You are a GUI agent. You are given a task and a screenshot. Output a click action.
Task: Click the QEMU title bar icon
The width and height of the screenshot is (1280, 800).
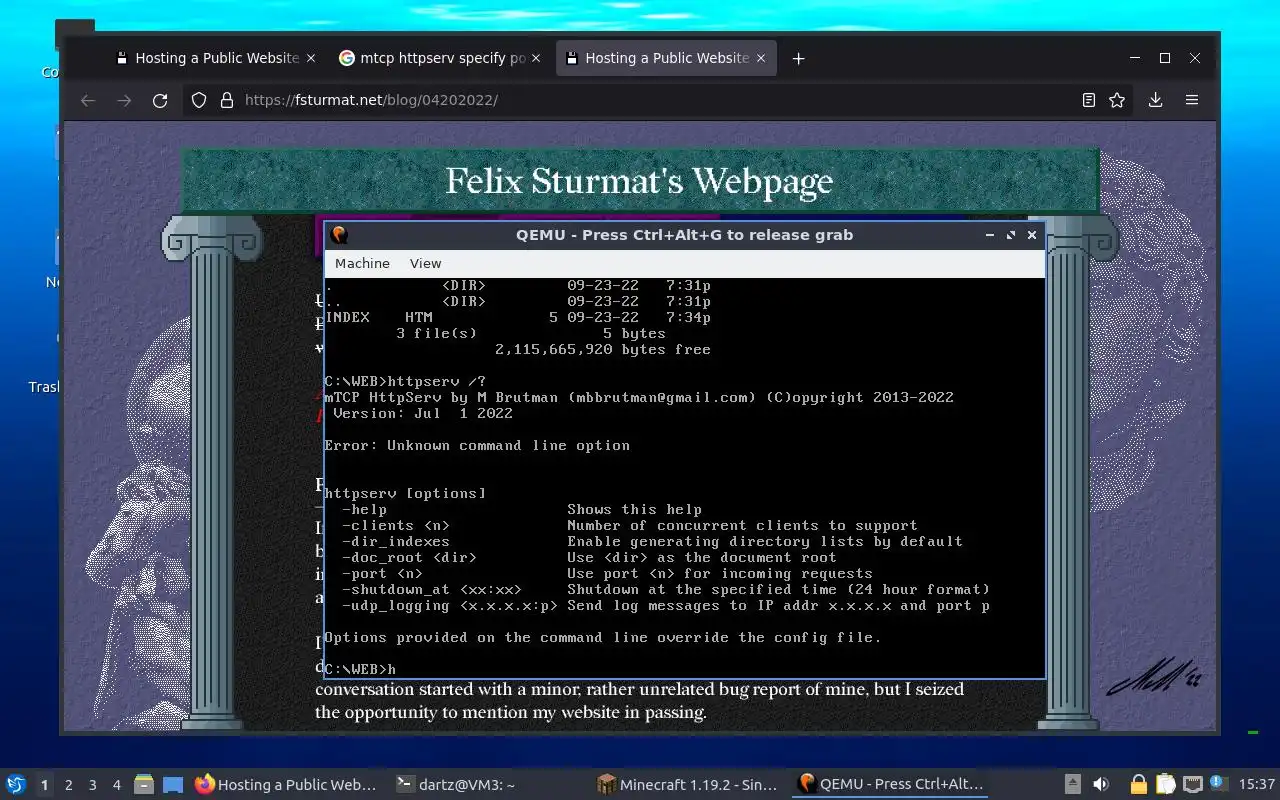click(339, 235)
